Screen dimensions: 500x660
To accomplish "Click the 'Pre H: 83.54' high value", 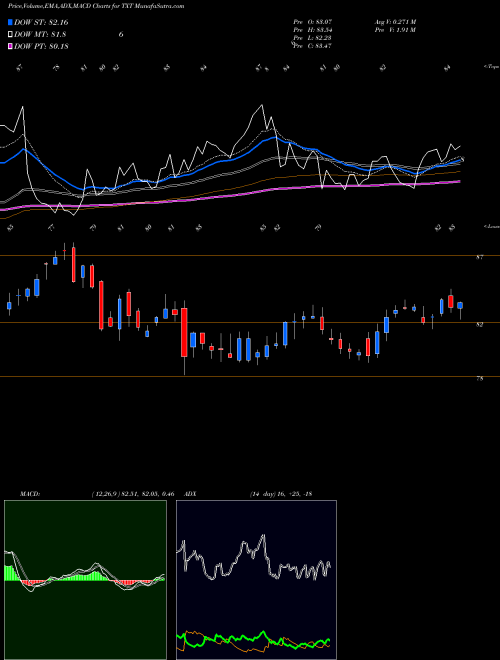I will pyautogui.click(x=313, y=30).
